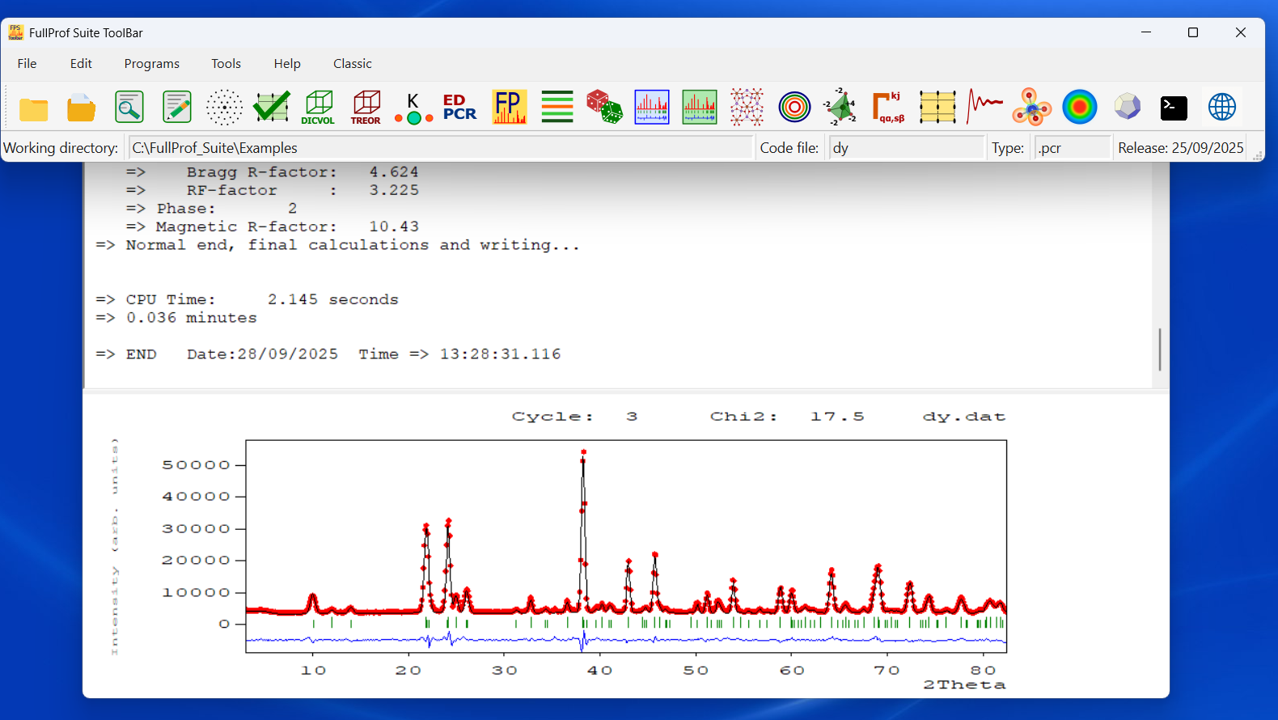This screenshot has height=720, width=1278.
Task: Open the Classic menu
Action: 352,63
